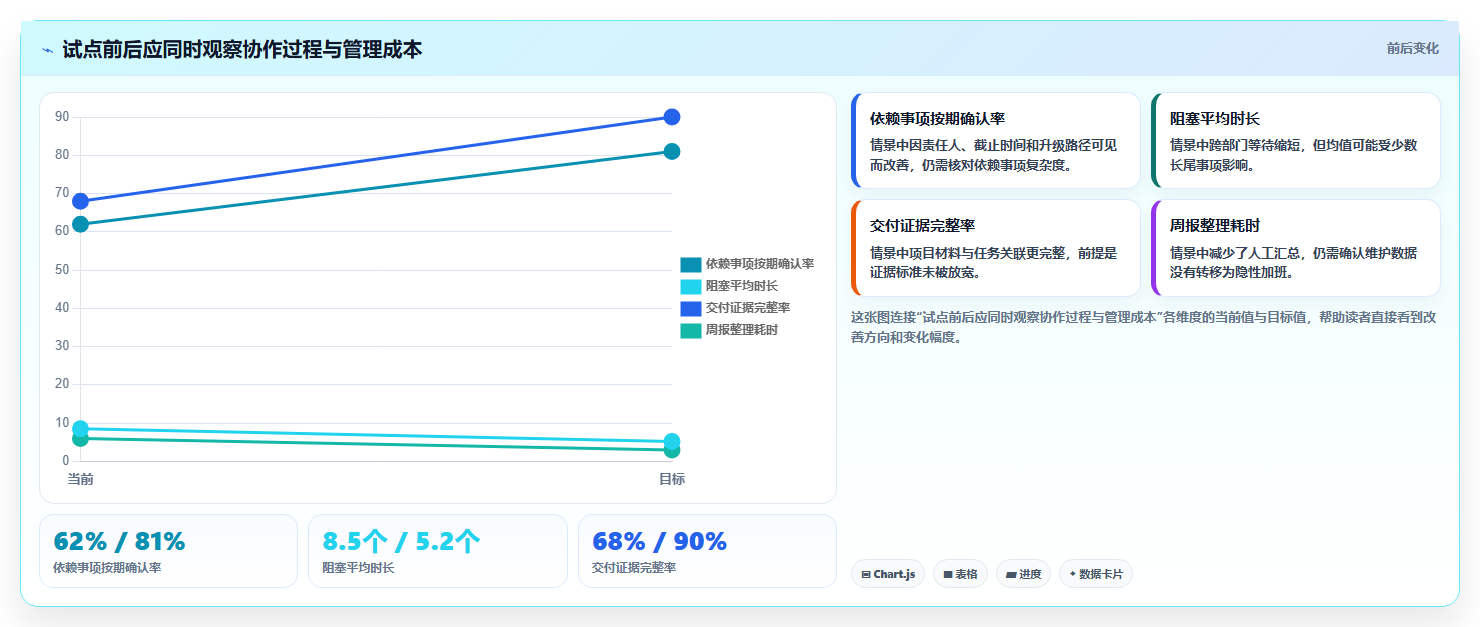The image size is (1480, 627).
Task: Click the y-axis value 90
Action: click(62, 117)
